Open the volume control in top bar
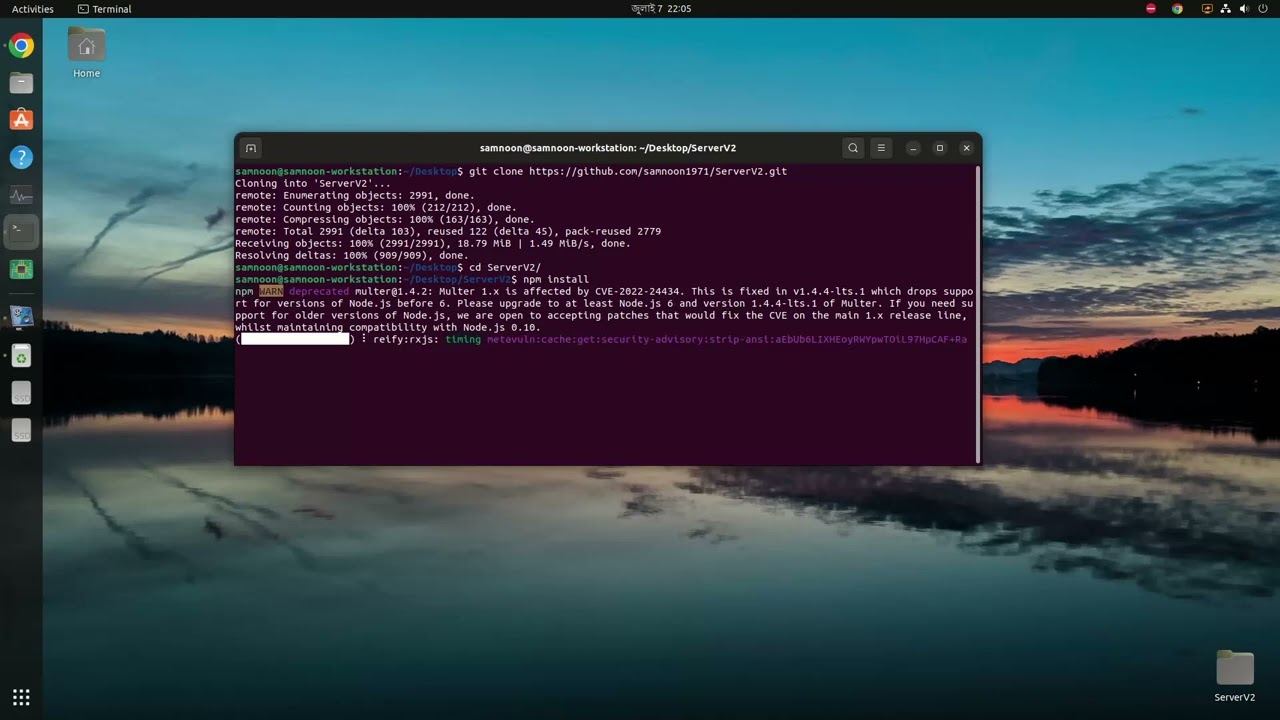The width and height of the screenshot is (1280, 720). tap(1244, 9)
